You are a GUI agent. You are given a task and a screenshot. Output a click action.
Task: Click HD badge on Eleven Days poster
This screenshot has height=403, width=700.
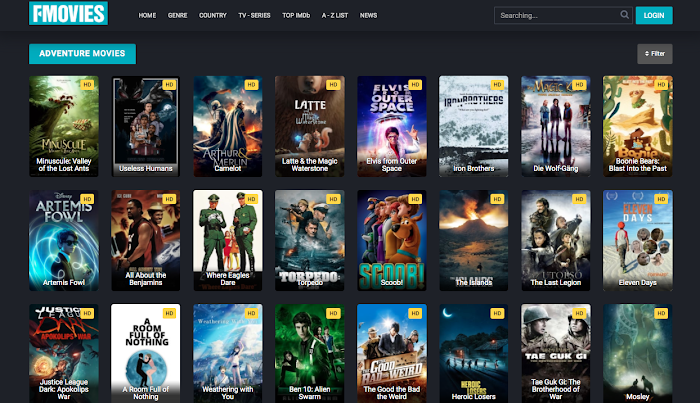pyautogui.click(x=661, y=199)
